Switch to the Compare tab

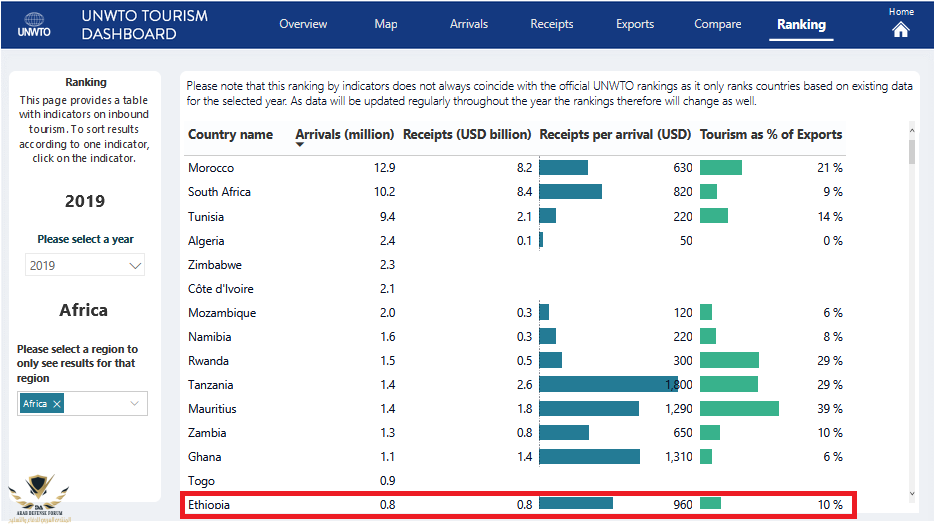point(718,24)
